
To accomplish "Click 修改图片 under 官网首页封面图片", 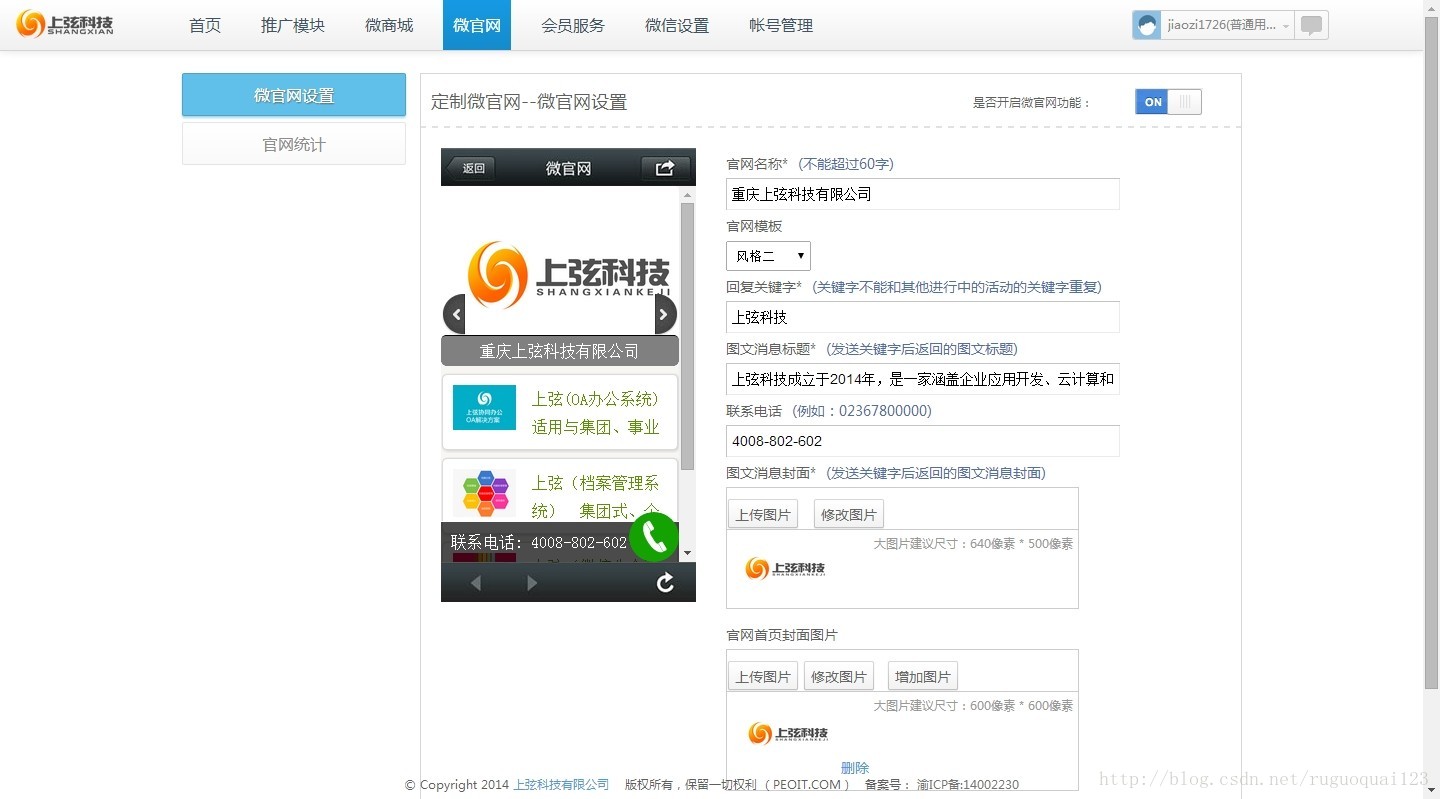I will tap(839, 676).
